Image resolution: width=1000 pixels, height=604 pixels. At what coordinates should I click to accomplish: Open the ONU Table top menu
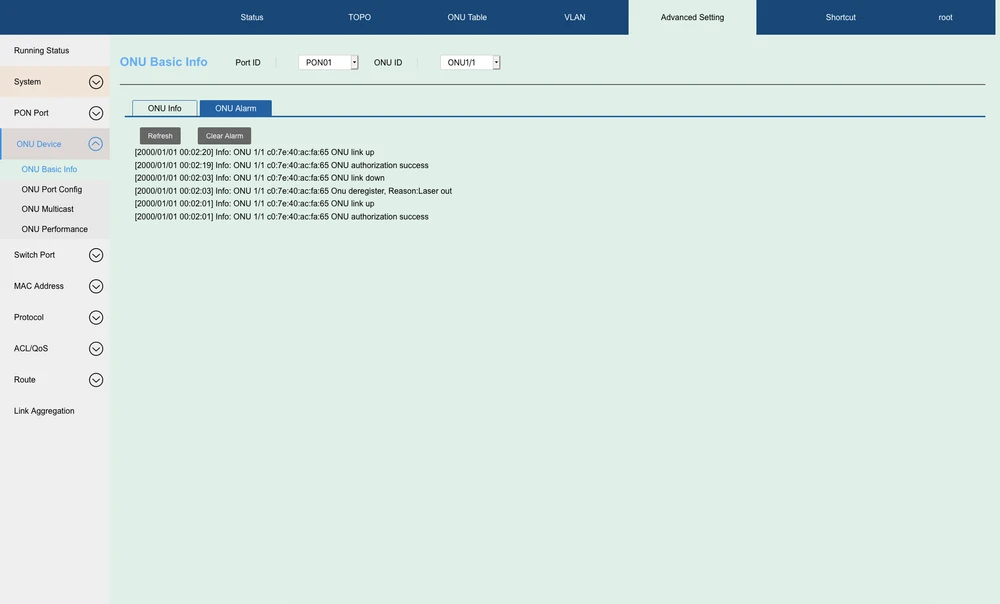tap(467, 17)
